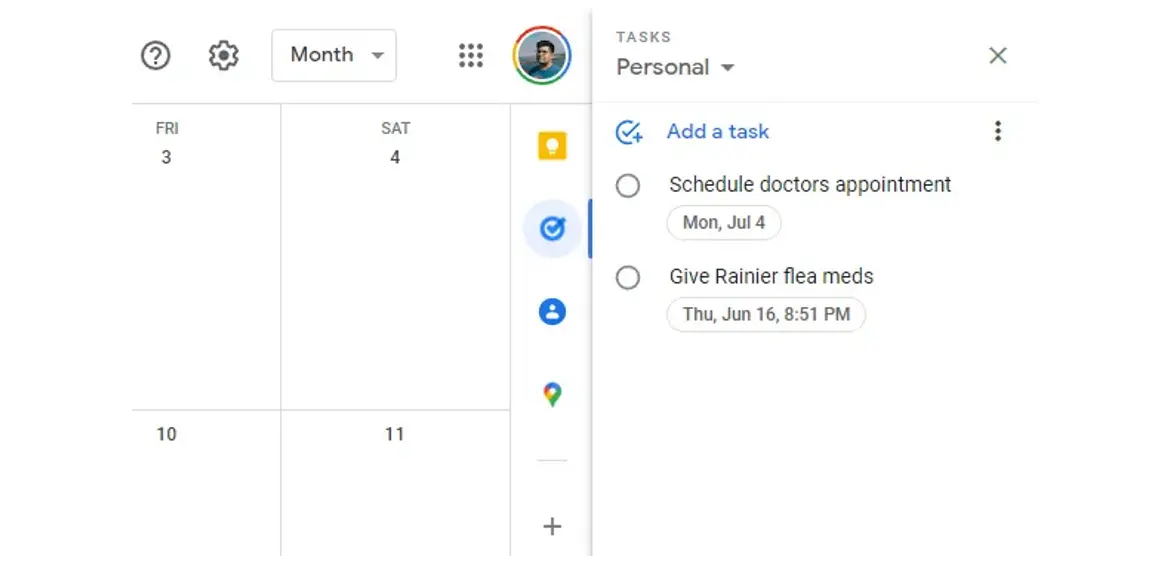This screenshot has width=1176, height=585.
Task: Check off the 'Give Rainier flea meds' task
Action: pos(628,277)
